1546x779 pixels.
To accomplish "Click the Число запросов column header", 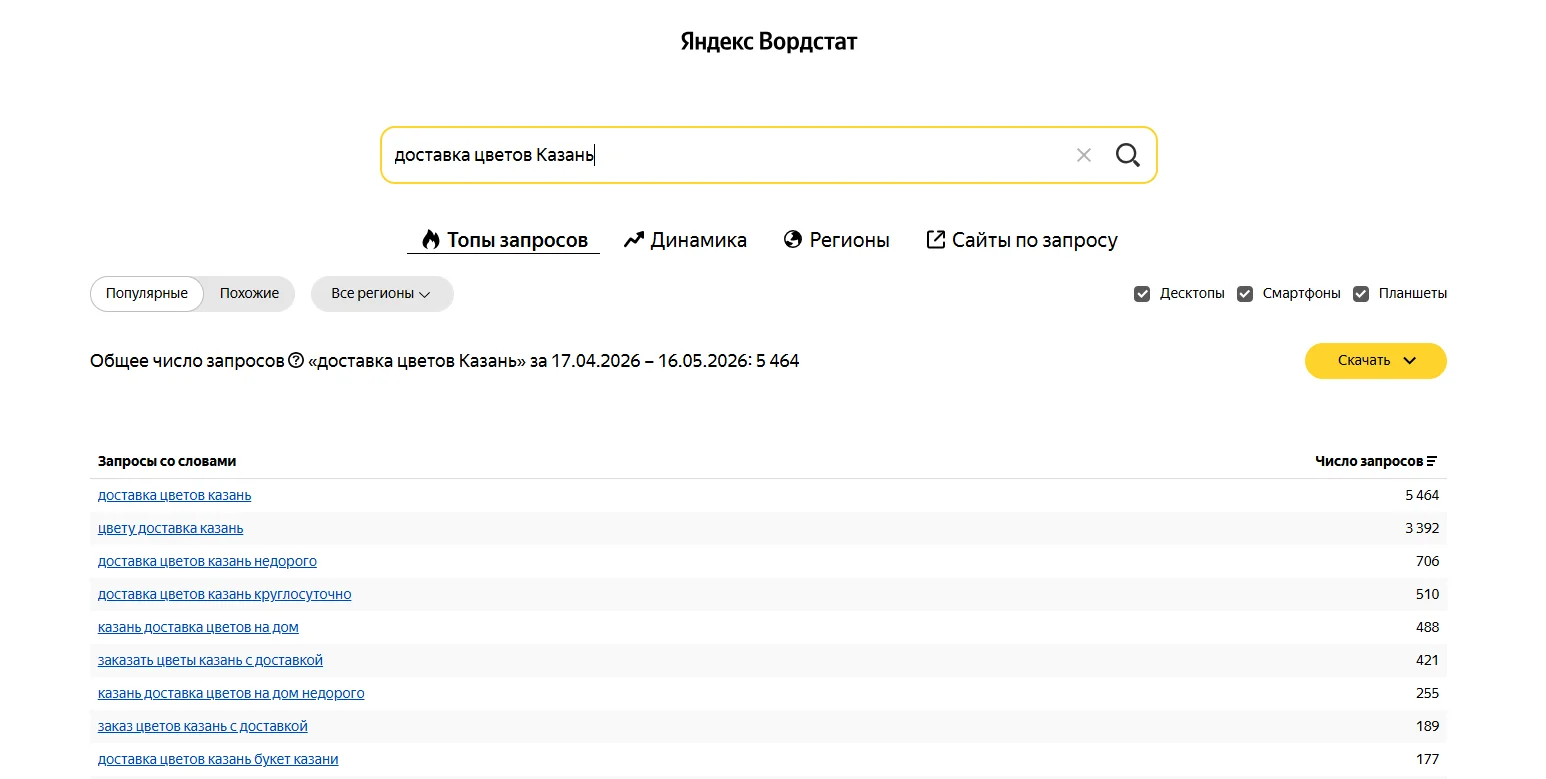I will 1368,461.
